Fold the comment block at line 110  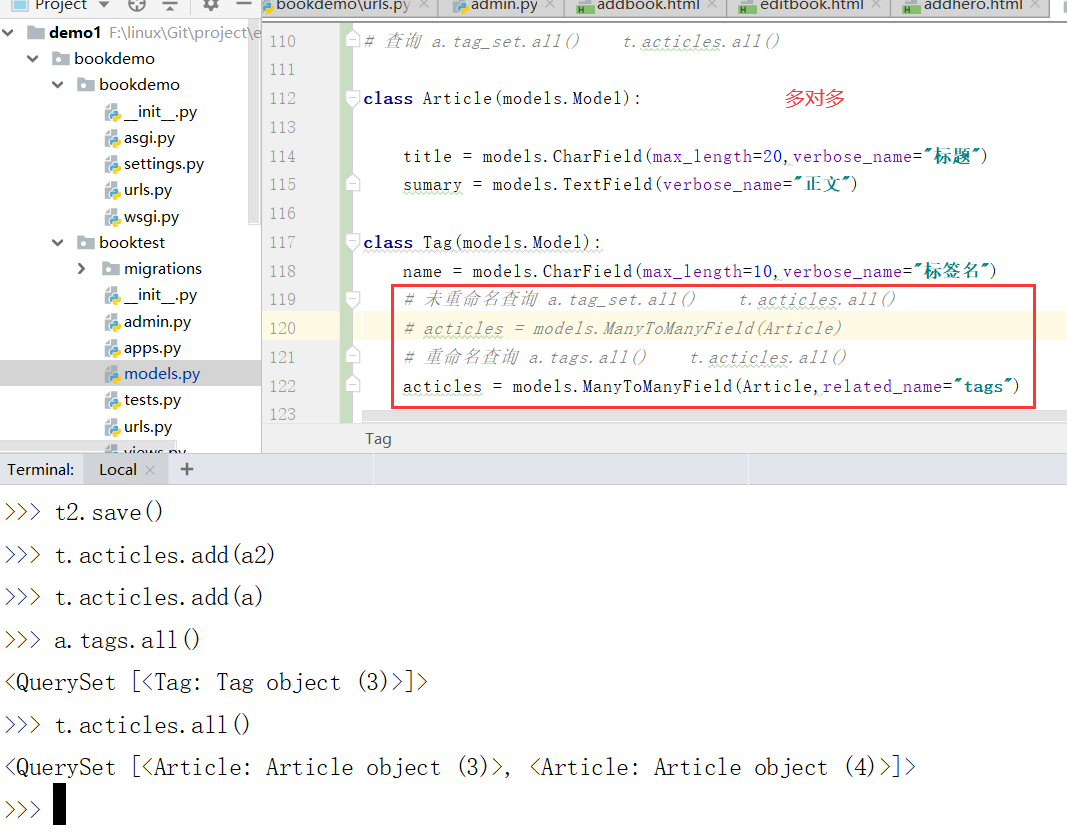[x=352, y=39]
